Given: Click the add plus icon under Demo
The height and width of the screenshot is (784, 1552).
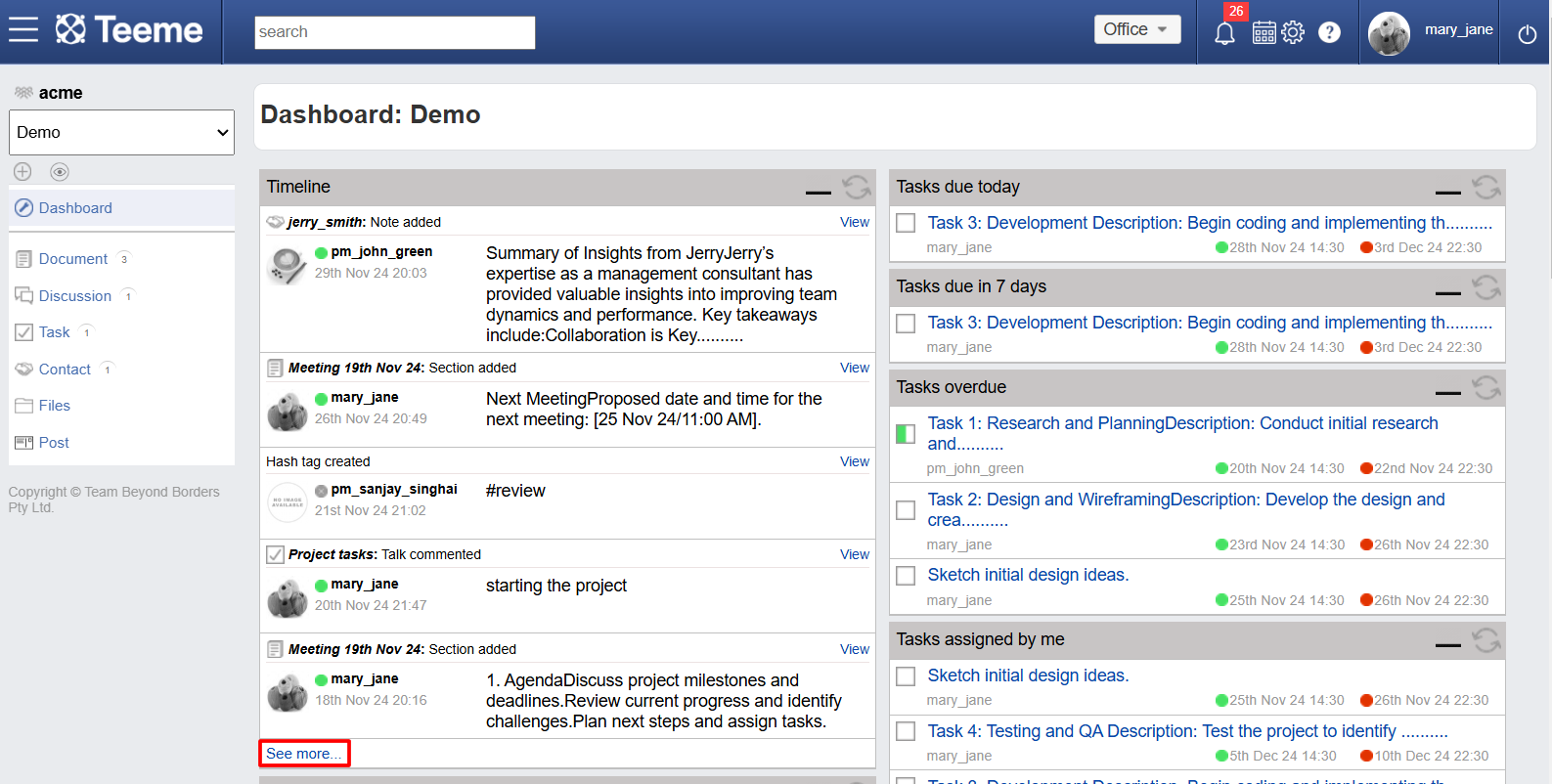Looking at the screenshot, I should pos(22,172).
